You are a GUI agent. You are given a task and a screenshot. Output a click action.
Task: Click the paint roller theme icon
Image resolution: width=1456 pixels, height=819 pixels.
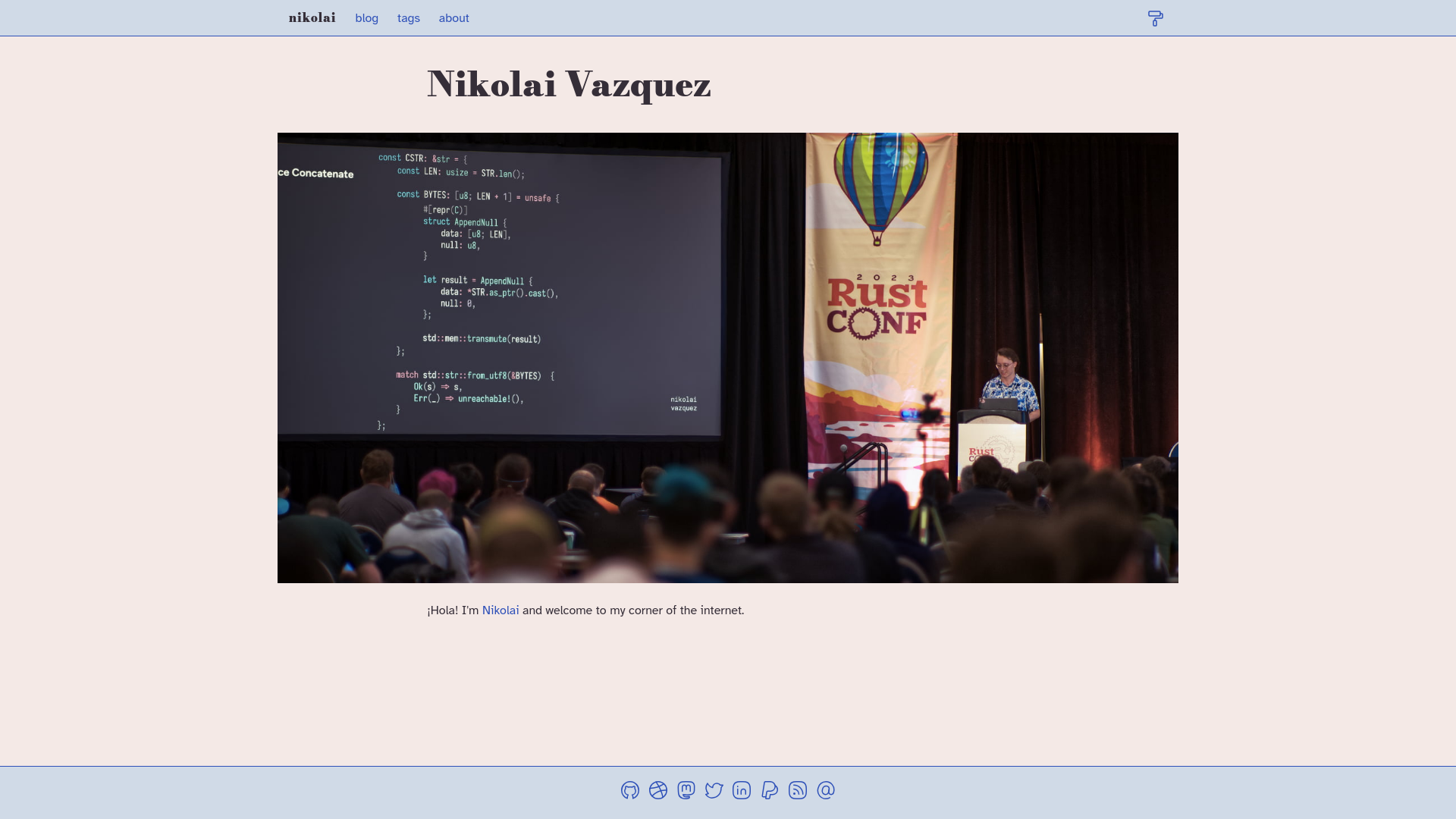pyautogui.click(x=1155, y=18)
